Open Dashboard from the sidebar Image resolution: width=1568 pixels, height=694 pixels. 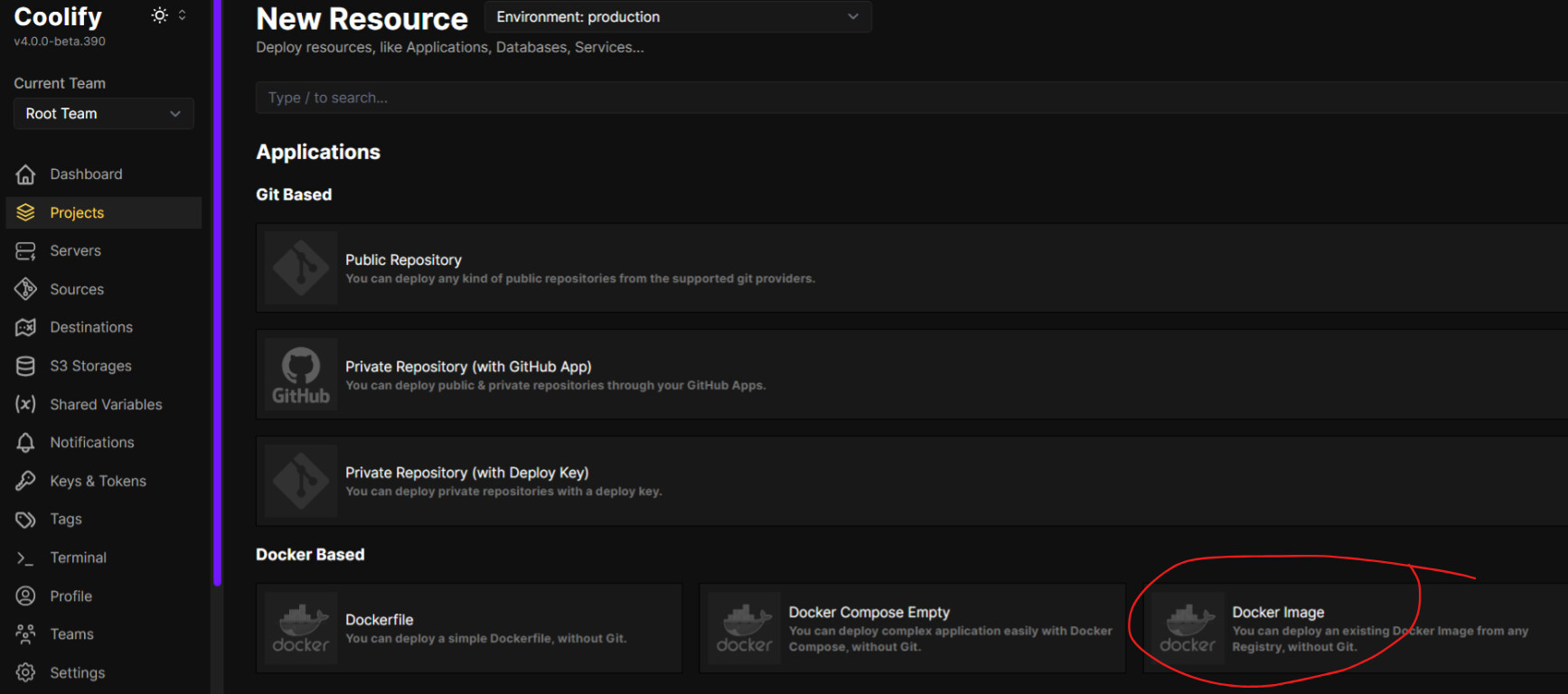(104, 174)
